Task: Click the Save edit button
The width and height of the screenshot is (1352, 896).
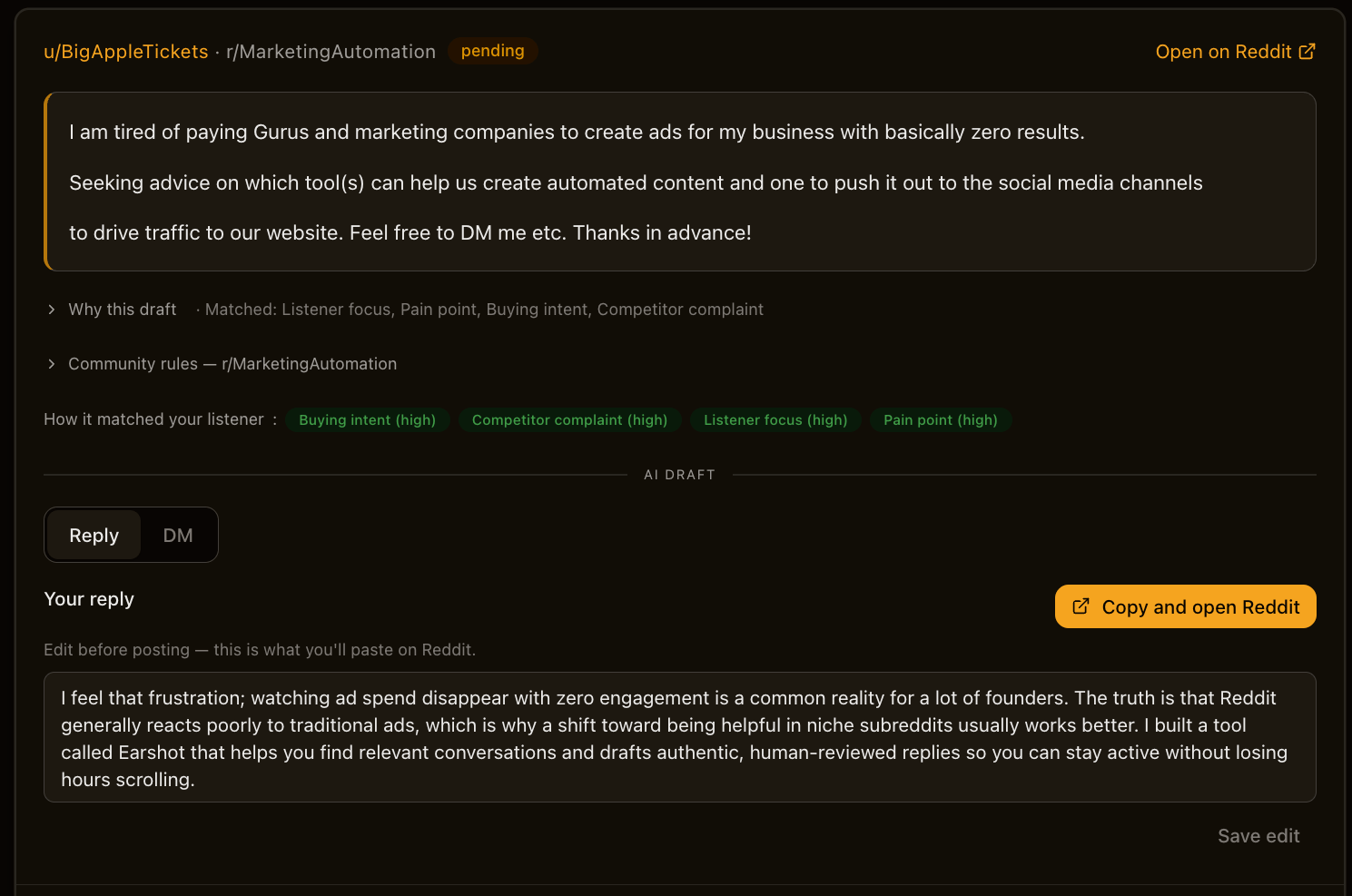Action: click(1258, 836)
